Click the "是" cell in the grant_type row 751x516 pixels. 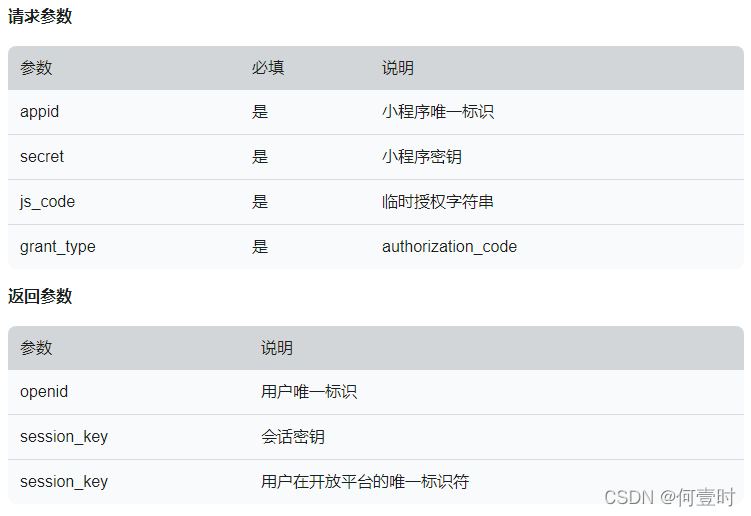pyautogui.click(x=260, y=247)
